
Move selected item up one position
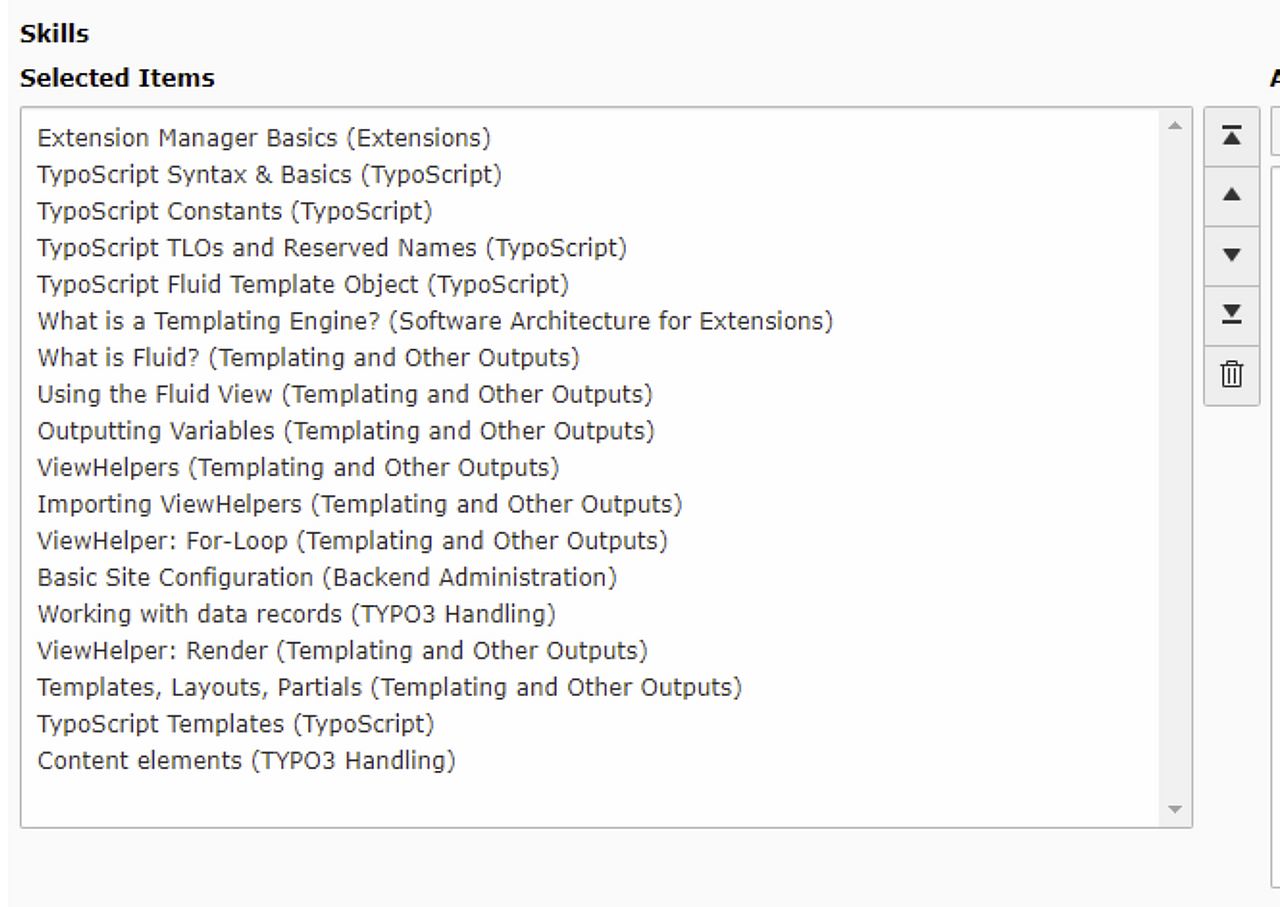[1232, 195]
